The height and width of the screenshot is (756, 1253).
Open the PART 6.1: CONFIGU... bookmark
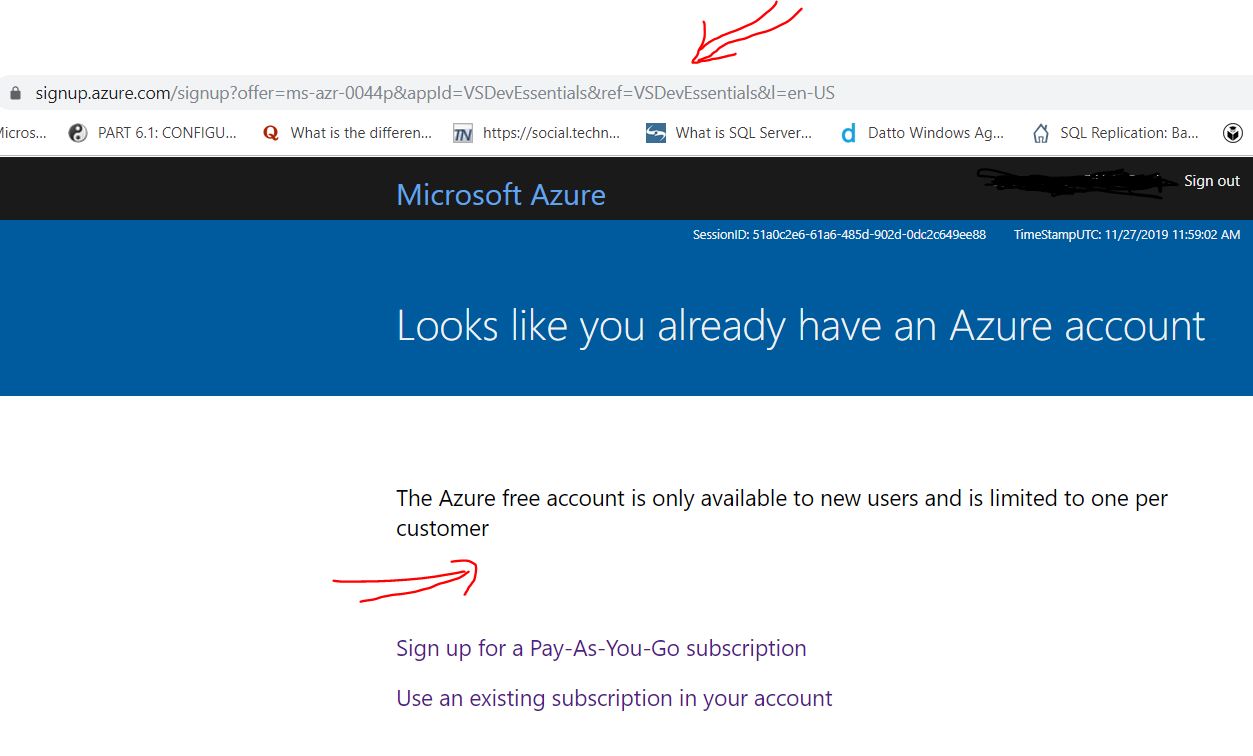[x=153, y=132]
